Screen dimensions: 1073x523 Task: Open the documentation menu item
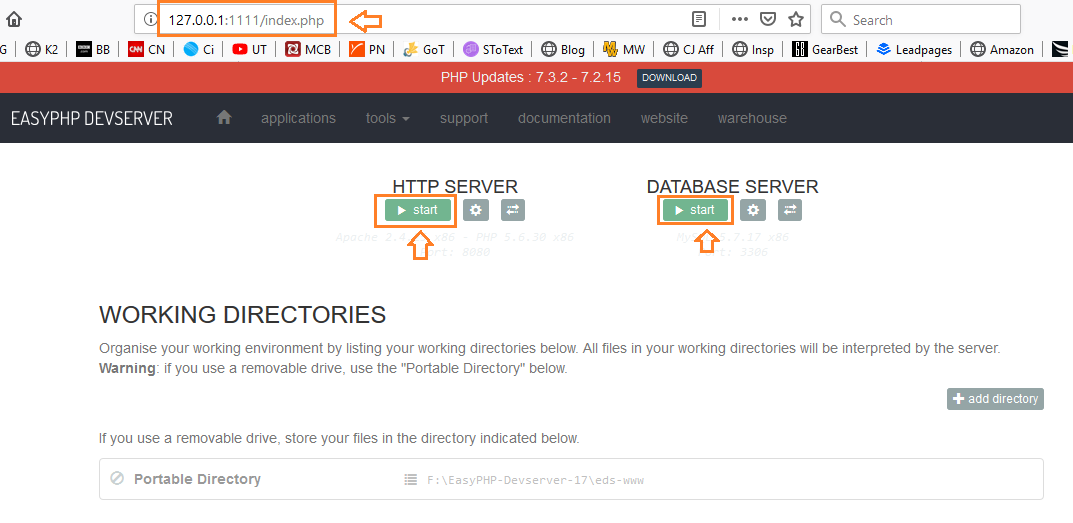tap(564, 118)
